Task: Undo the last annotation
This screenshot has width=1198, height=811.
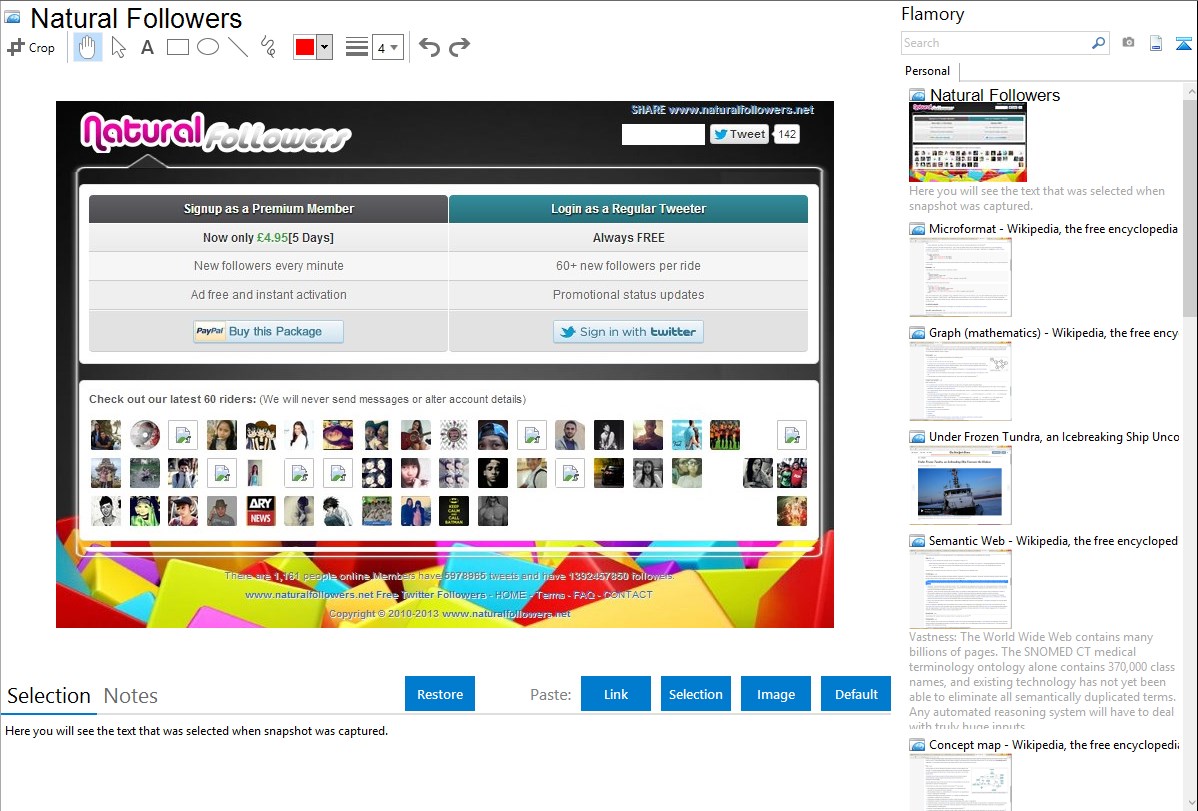Action: coord(429,47)
